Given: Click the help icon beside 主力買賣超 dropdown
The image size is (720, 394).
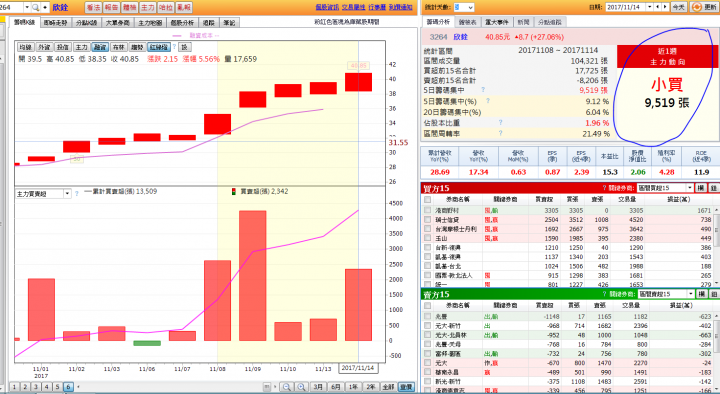Looking at the screenshot, I should (77, 194).
